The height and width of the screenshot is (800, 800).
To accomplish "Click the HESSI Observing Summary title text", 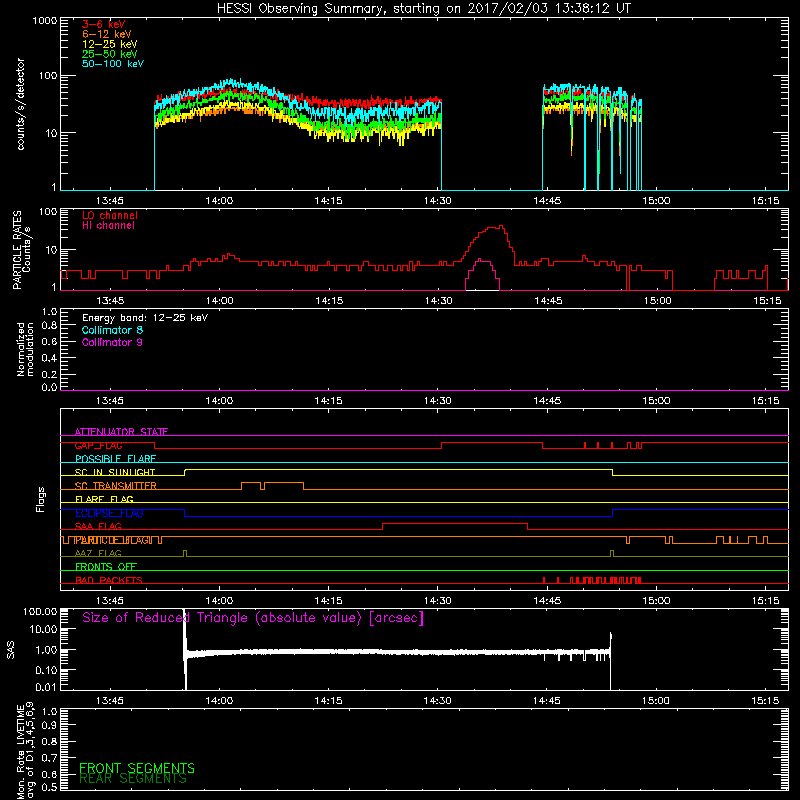I will [x=423, y=8].
